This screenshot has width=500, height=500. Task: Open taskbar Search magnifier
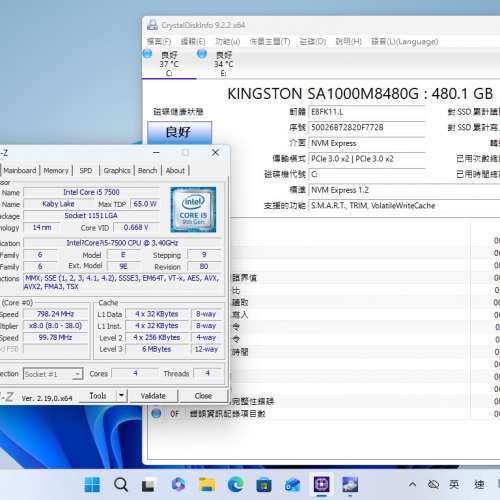pyautogui.click(x=121, y=484)
